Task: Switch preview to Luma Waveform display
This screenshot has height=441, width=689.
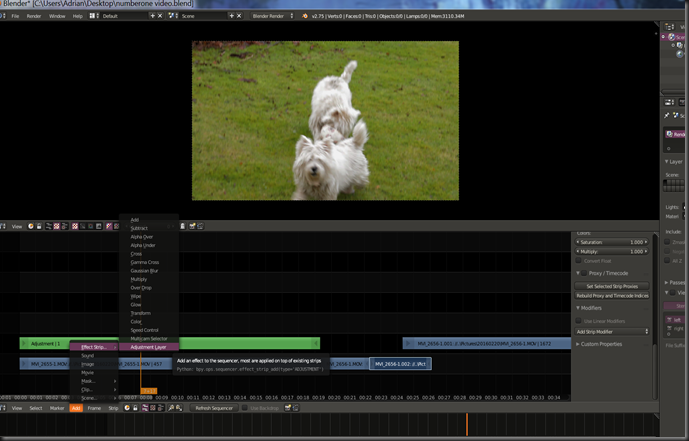Action: pyautogui.click(x=83, y=226)
